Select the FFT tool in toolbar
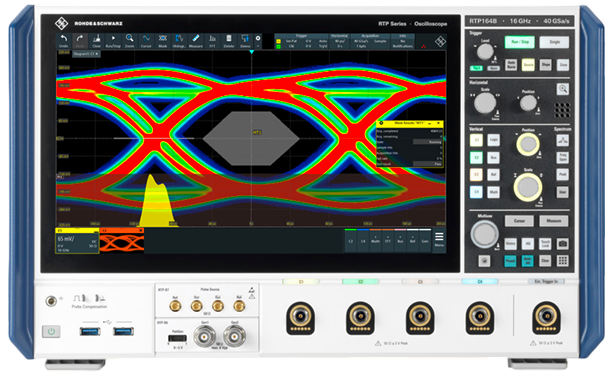Screen dimensions: 615x380 (x=212, y=41)
